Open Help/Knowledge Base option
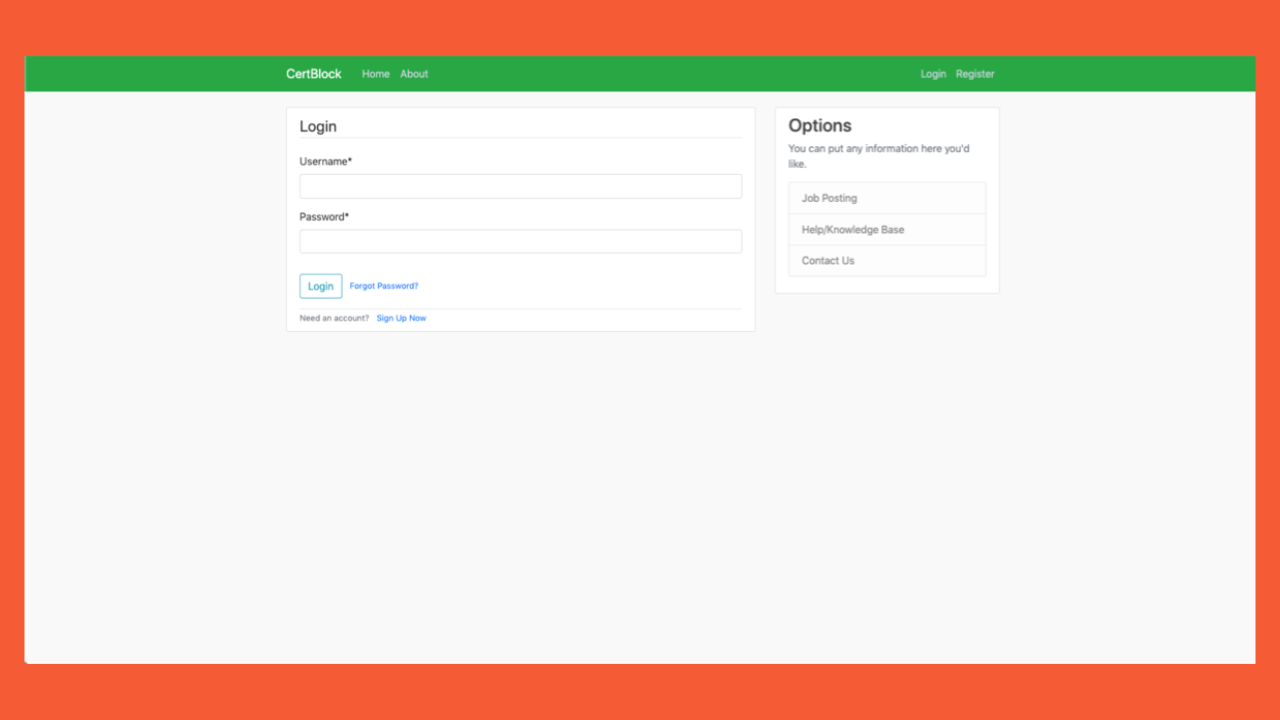1280x720 pixels. click(x=887, y=229)
